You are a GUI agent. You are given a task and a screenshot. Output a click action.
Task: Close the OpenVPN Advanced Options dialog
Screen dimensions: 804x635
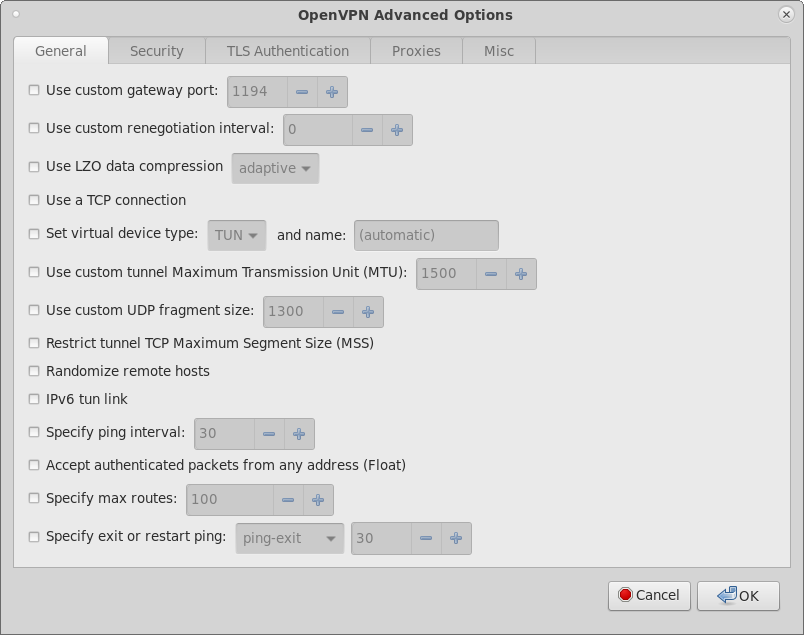point(786,14)
